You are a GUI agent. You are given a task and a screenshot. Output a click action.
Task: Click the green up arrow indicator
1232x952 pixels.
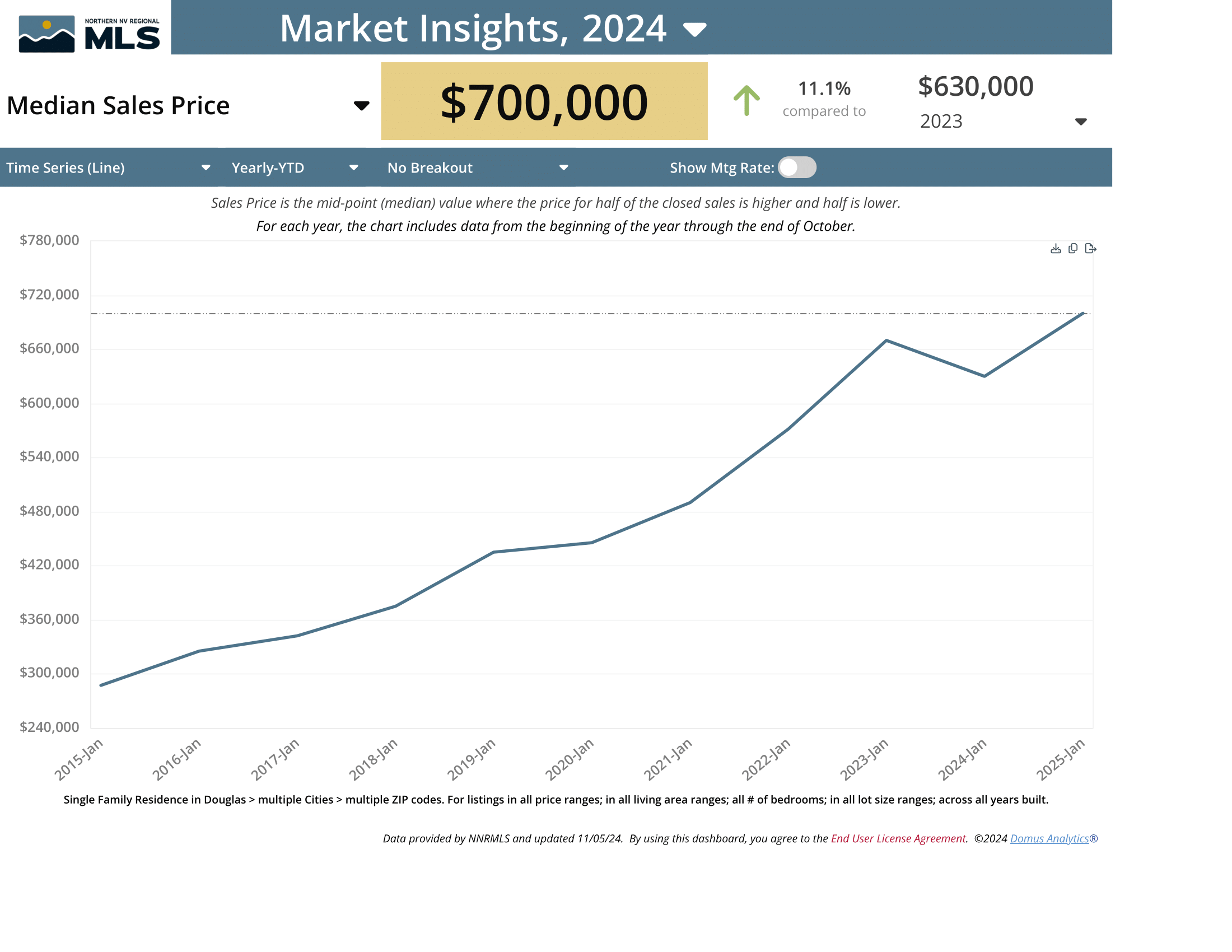coord(746,100)
